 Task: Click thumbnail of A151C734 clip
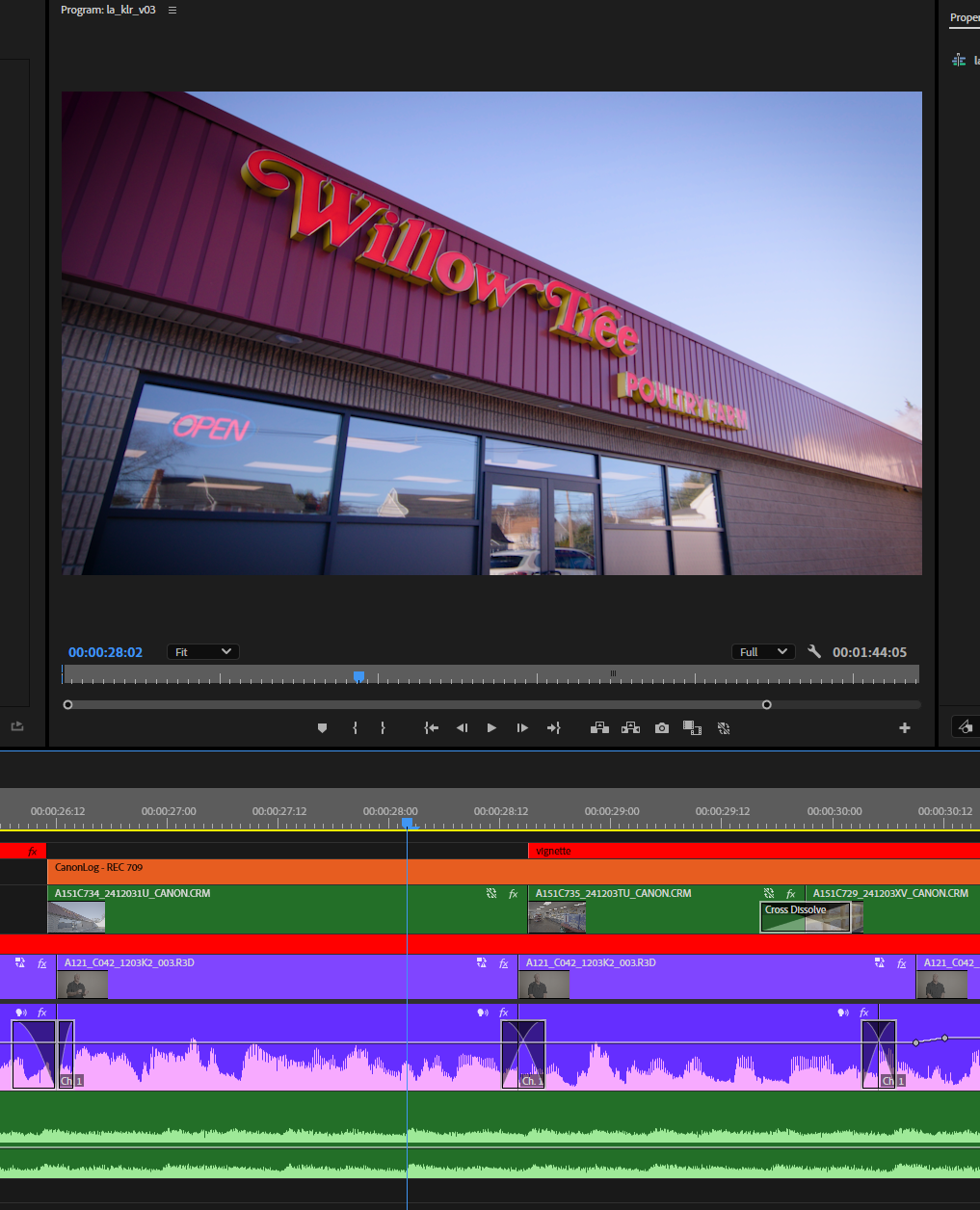76,917
